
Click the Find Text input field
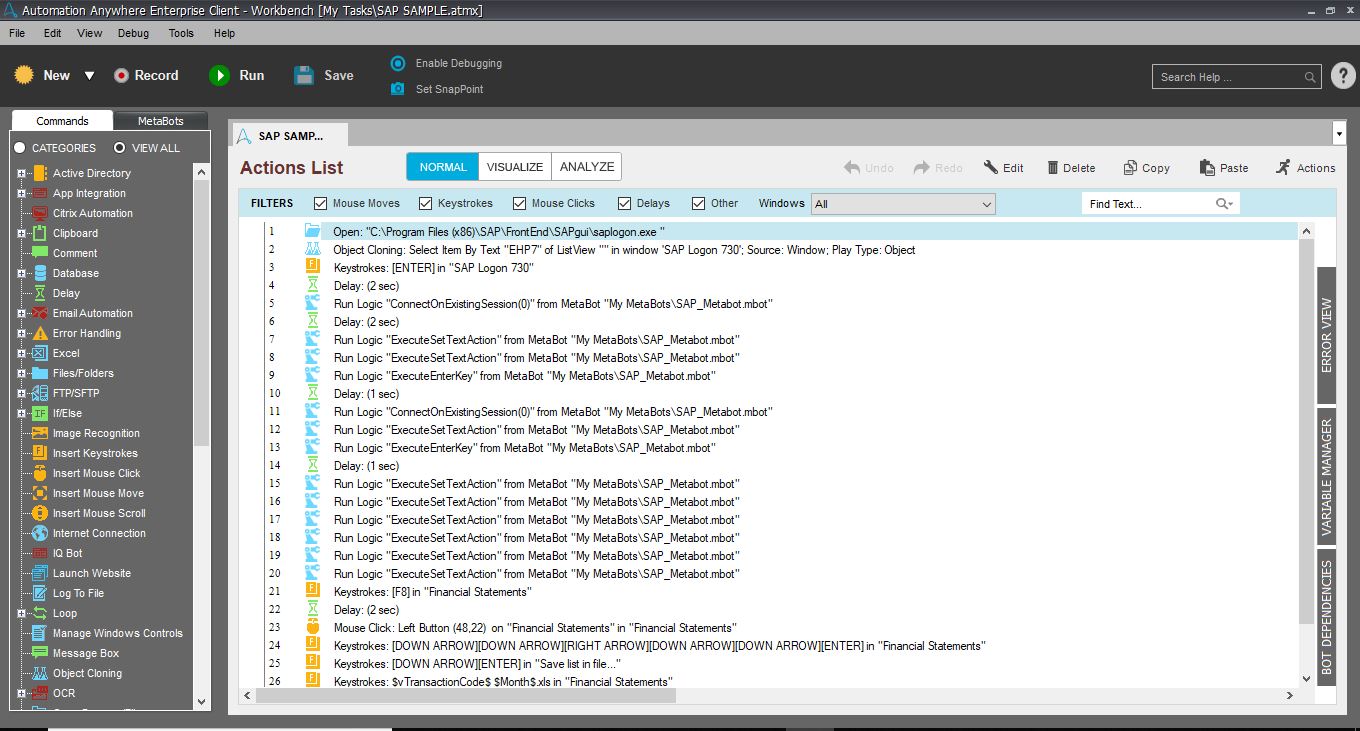point(1148,204)
